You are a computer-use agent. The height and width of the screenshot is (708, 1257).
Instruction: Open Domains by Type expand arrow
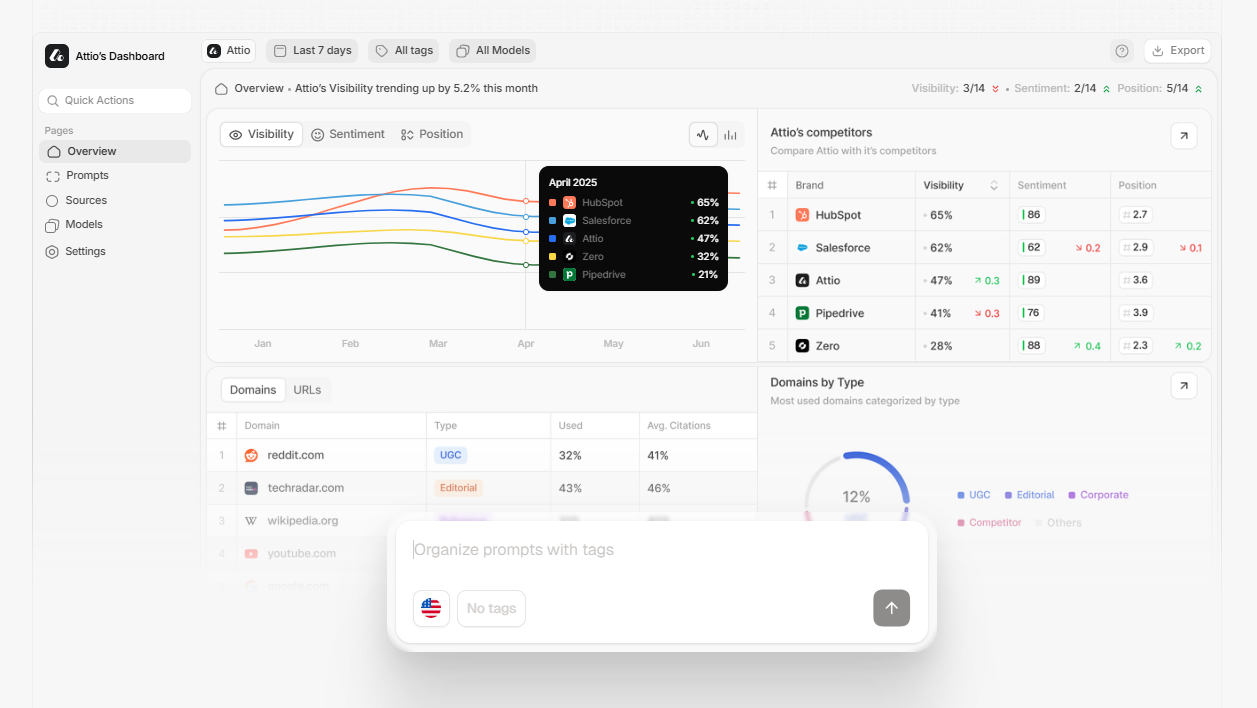point(1184,386)
